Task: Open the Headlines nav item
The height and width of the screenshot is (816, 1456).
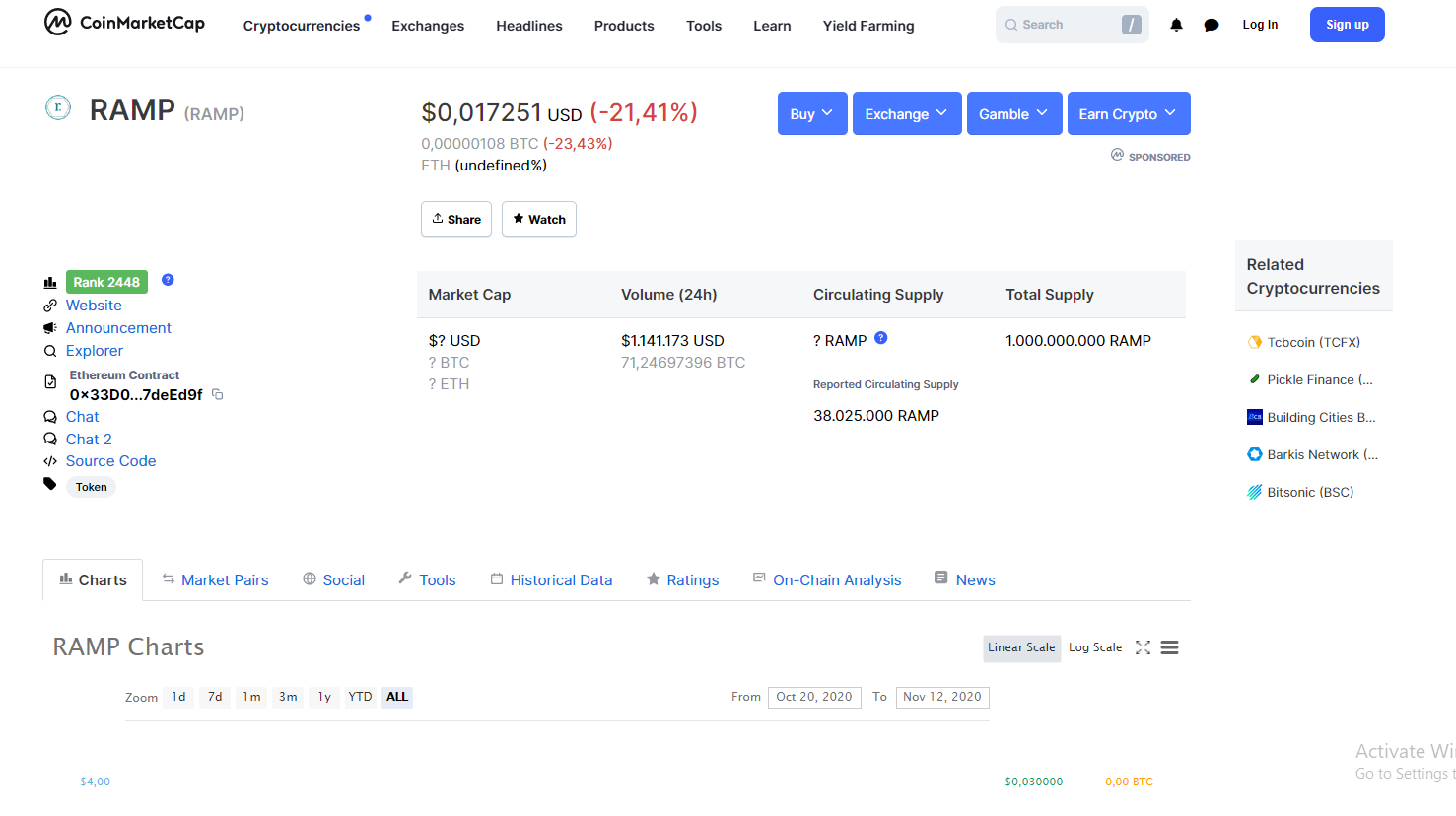Action: (529, 26)
